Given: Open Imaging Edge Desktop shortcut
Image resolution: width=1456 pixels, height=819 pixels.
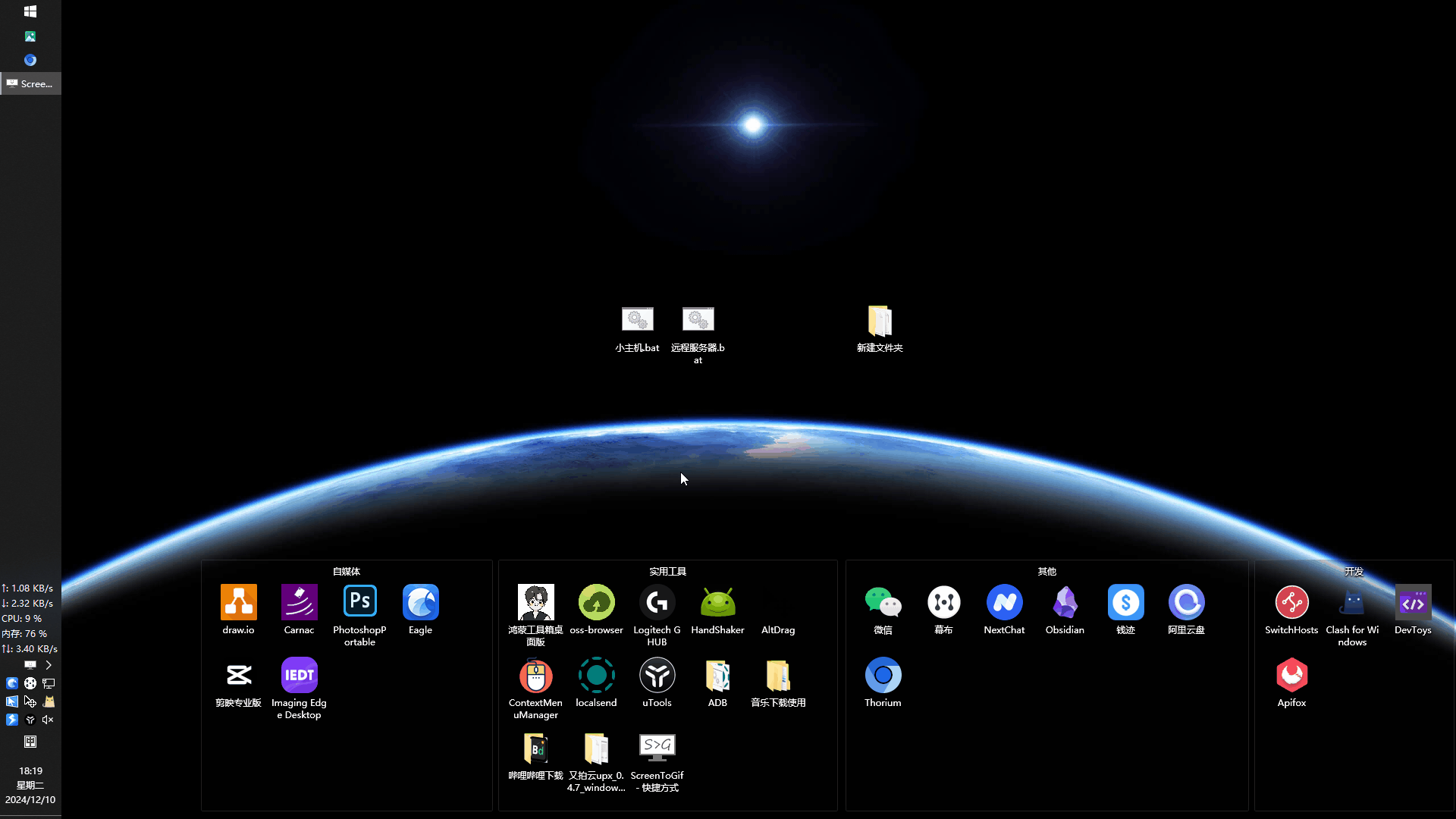Looking at the screenshot, I should [x=299, y=689].
